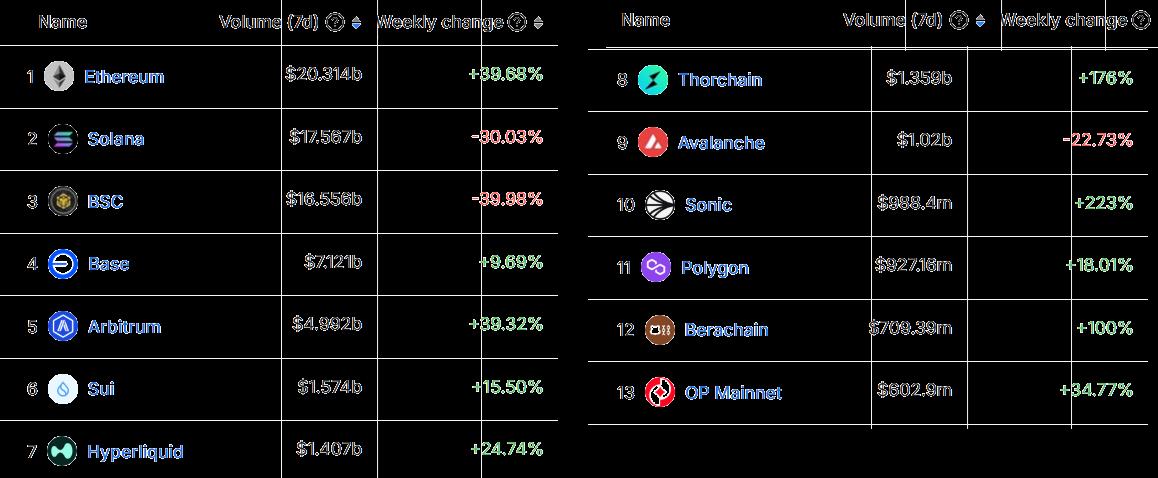Screen dimensions: 1158x478
Task: Click the Sonic chain logo icon
Action: click(659, 205)
